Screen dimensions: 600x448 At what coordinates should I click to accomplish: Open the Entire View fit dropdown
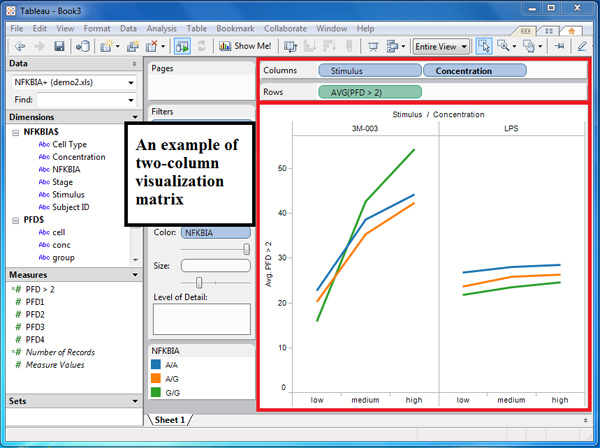(441, 47)
